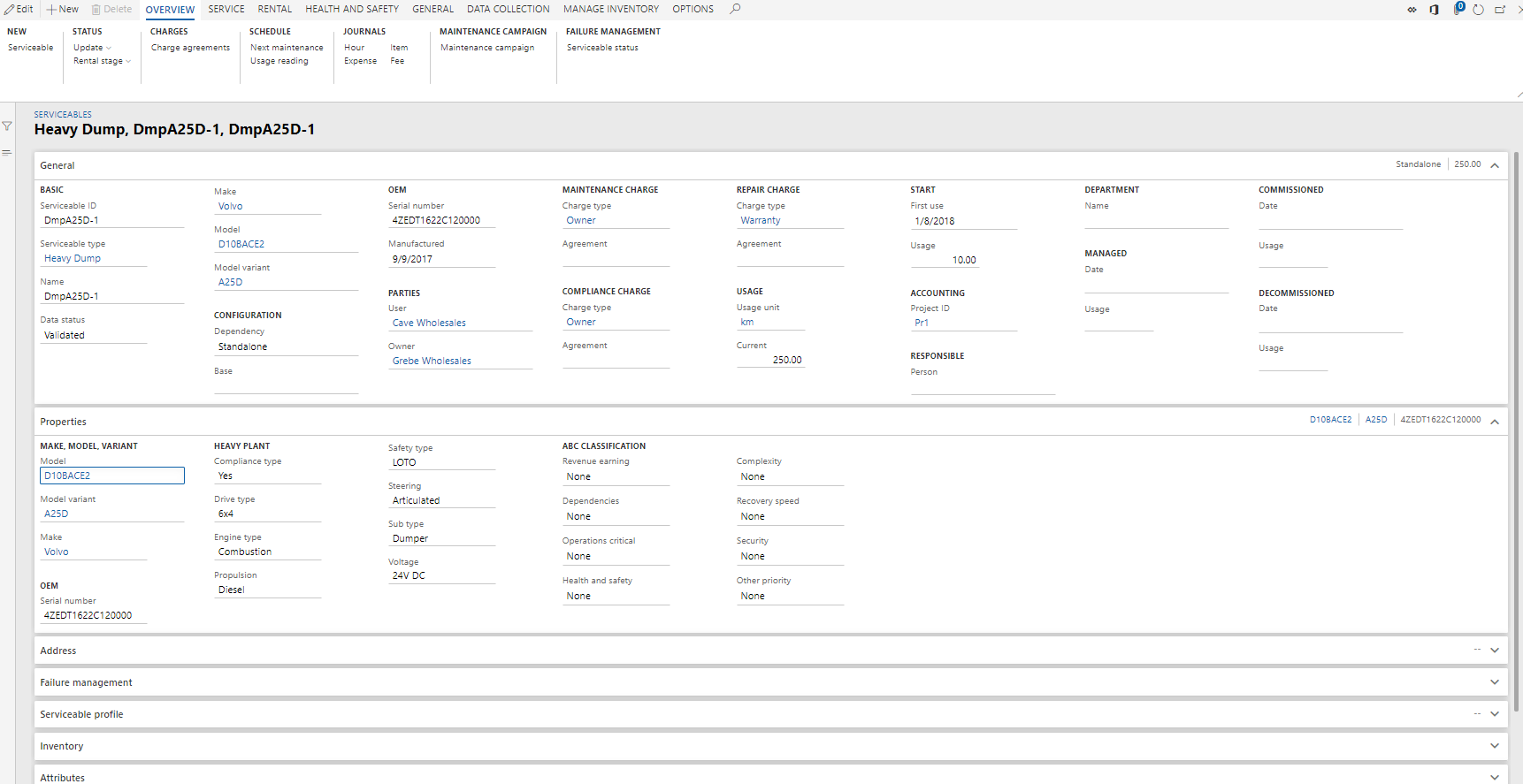This screenshot has height=784, width=1523.
Task: Open the Fee journal
Action: point(398,61)
